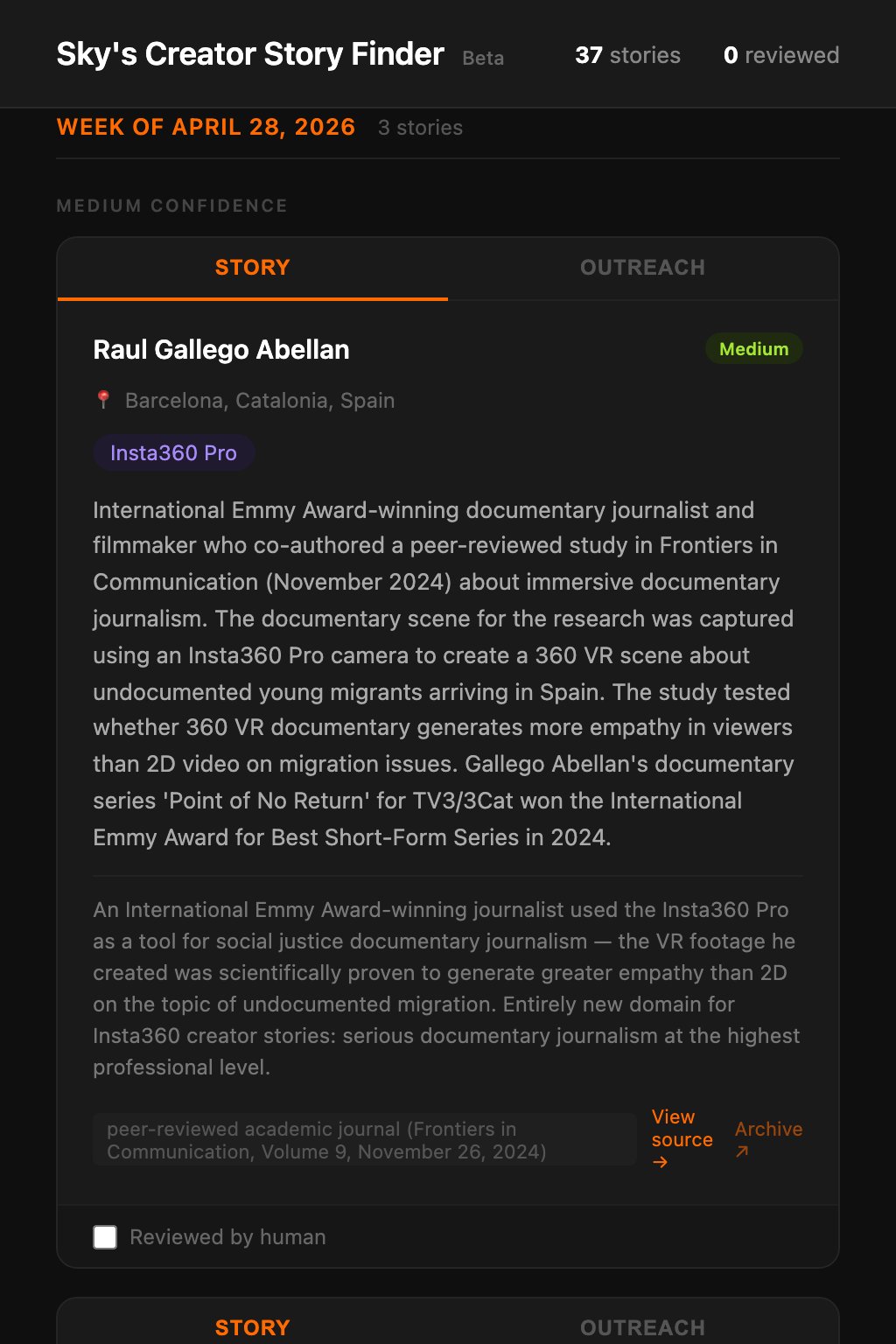Open the second card's OUTREACH tab
896x1344 pixels.
(x=643, y=1326)
